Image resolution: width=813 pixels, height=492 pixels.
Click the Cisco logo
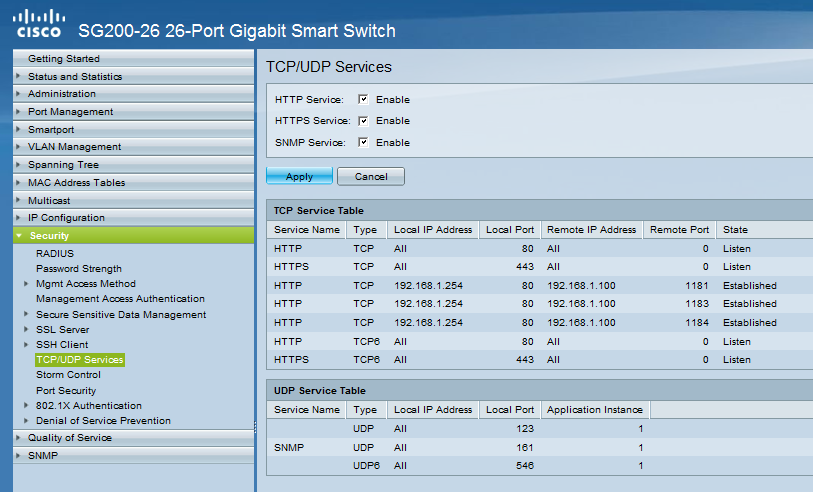(x=39, y=24)
